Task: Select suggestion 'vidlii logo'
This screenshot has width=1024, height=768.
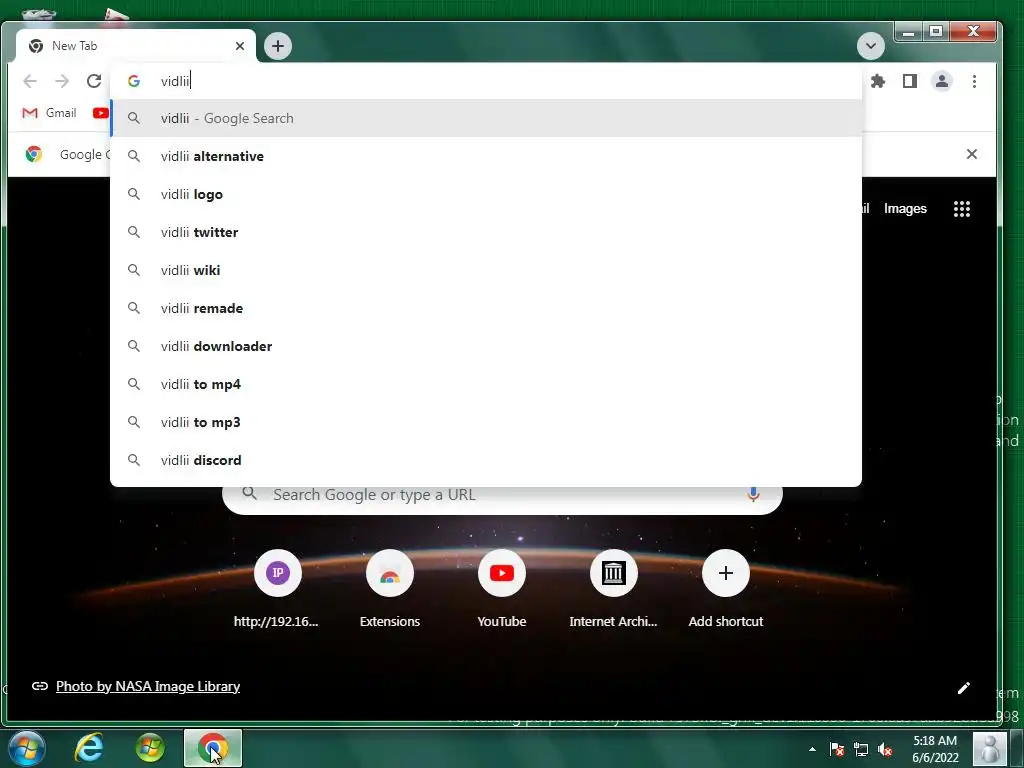Action: tap(486, 194)
